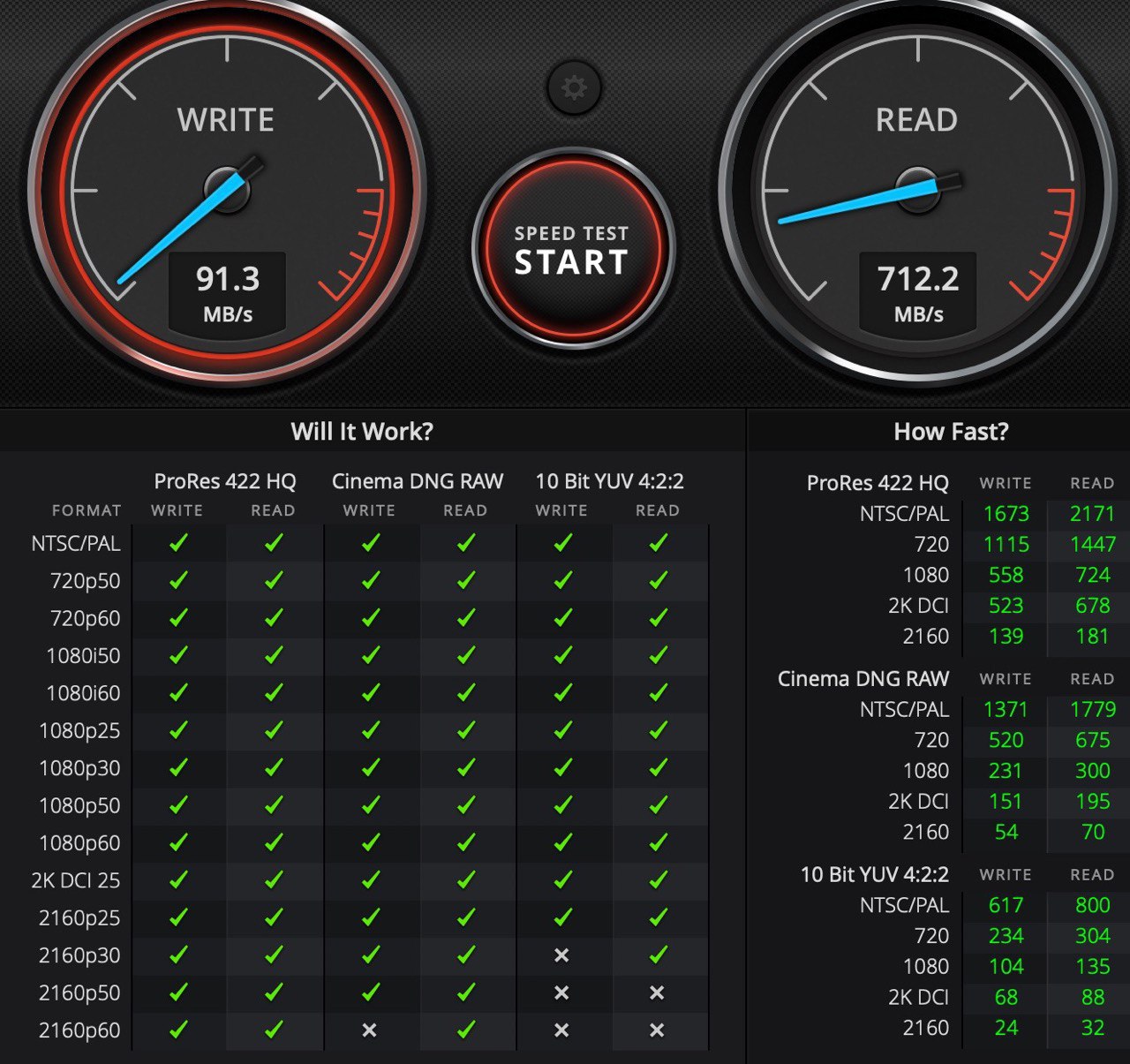
Task: Select the 712.2 MB/s read readout
Action: [918, 295]
